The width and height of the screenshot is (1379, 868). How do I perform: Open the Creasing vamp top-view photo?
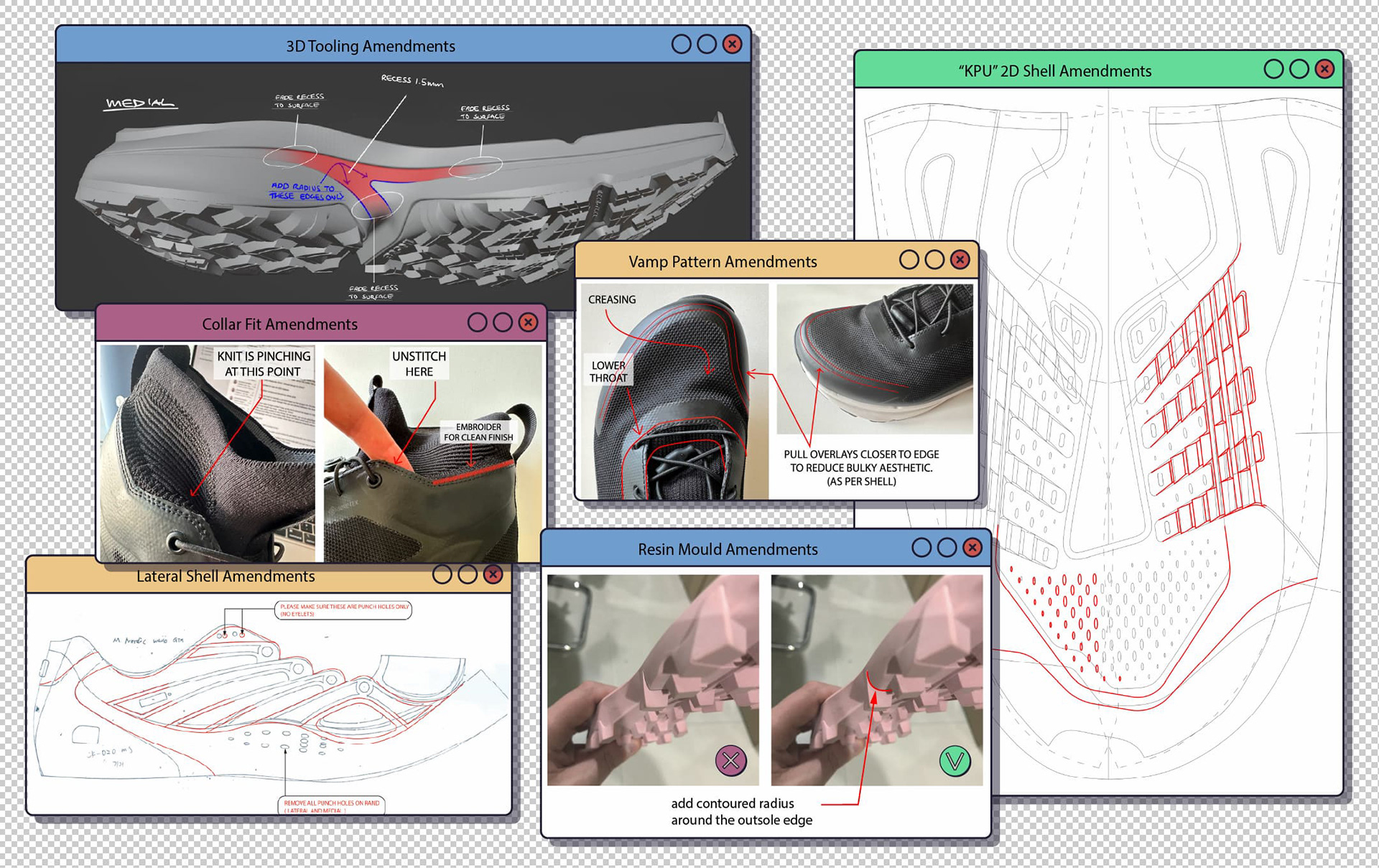pyautogui.click(x=674, y=391)
